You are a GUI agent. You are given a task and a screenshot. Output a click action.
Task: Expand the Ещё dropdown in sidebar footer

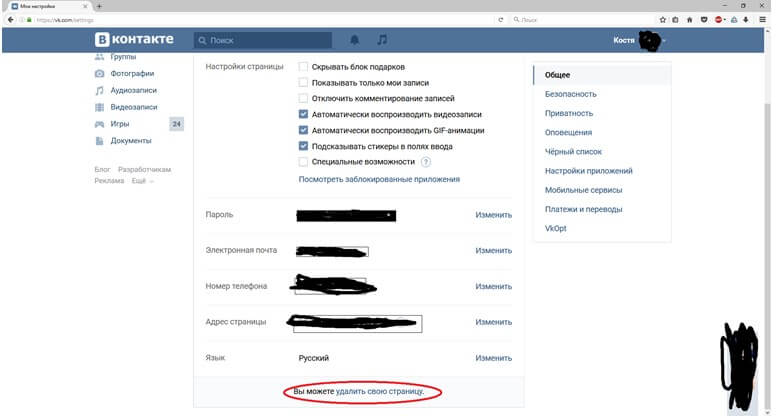click(x=138, y=181)
